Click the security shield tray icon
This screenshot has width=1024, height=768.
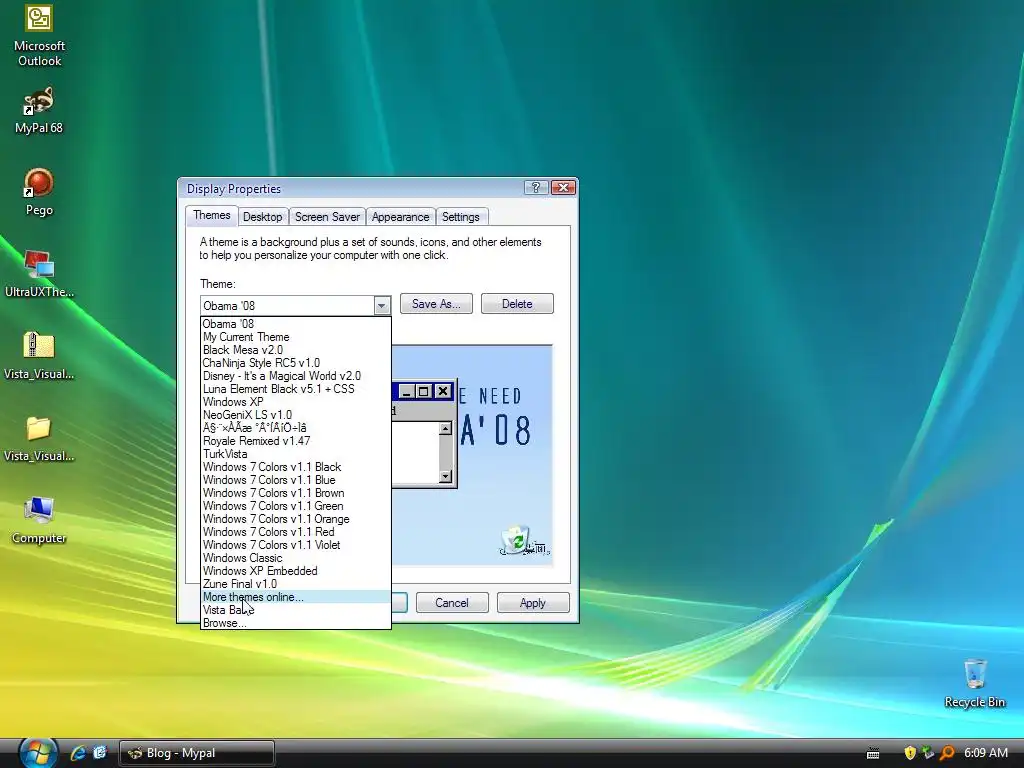910,753
